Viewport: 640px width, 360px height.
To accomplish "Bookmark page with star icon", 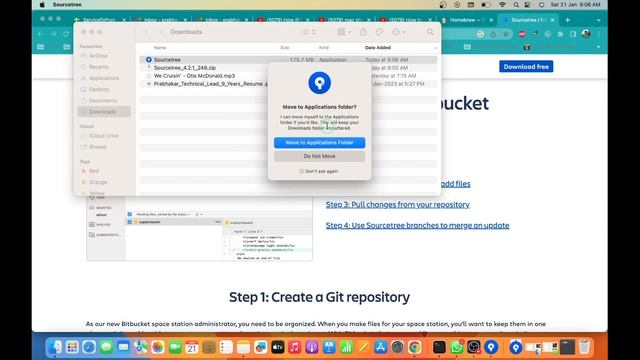I will click(506, 34).
